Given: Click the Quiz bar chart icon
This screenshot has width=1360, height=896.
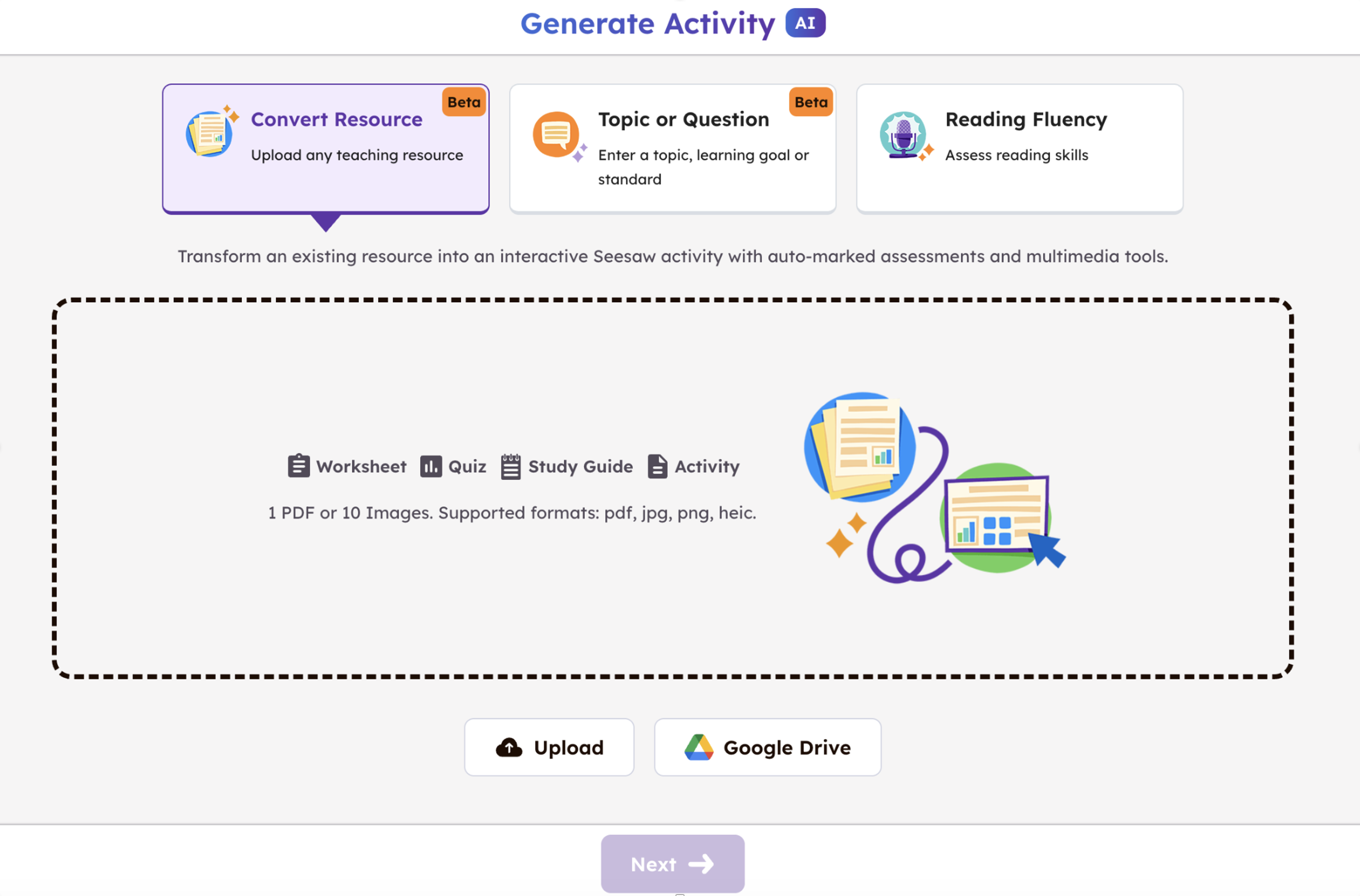Looking at the screenshot, I should pos(431,466).
